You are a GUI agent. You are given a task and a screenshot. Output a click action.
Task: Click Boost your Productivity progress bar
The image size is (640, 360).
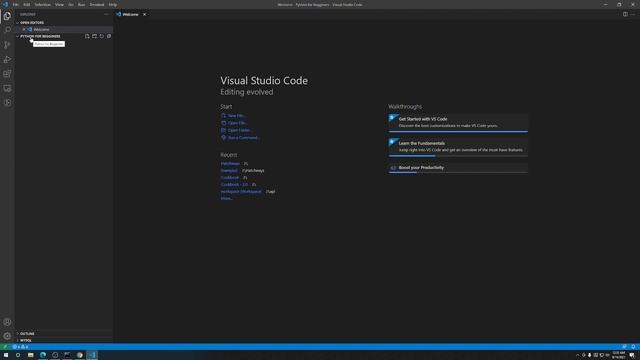[458, 172]
